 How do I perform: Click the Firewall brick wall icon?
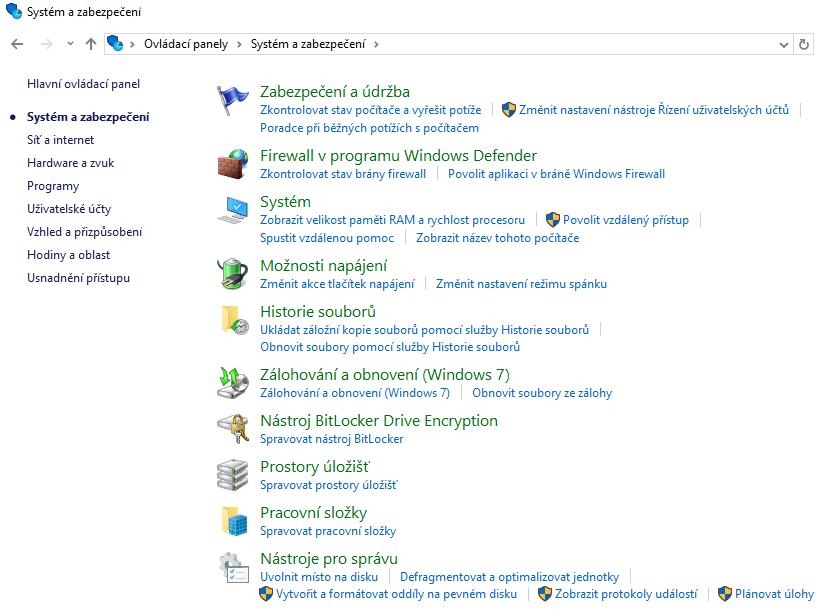click(x=232, y=164)
